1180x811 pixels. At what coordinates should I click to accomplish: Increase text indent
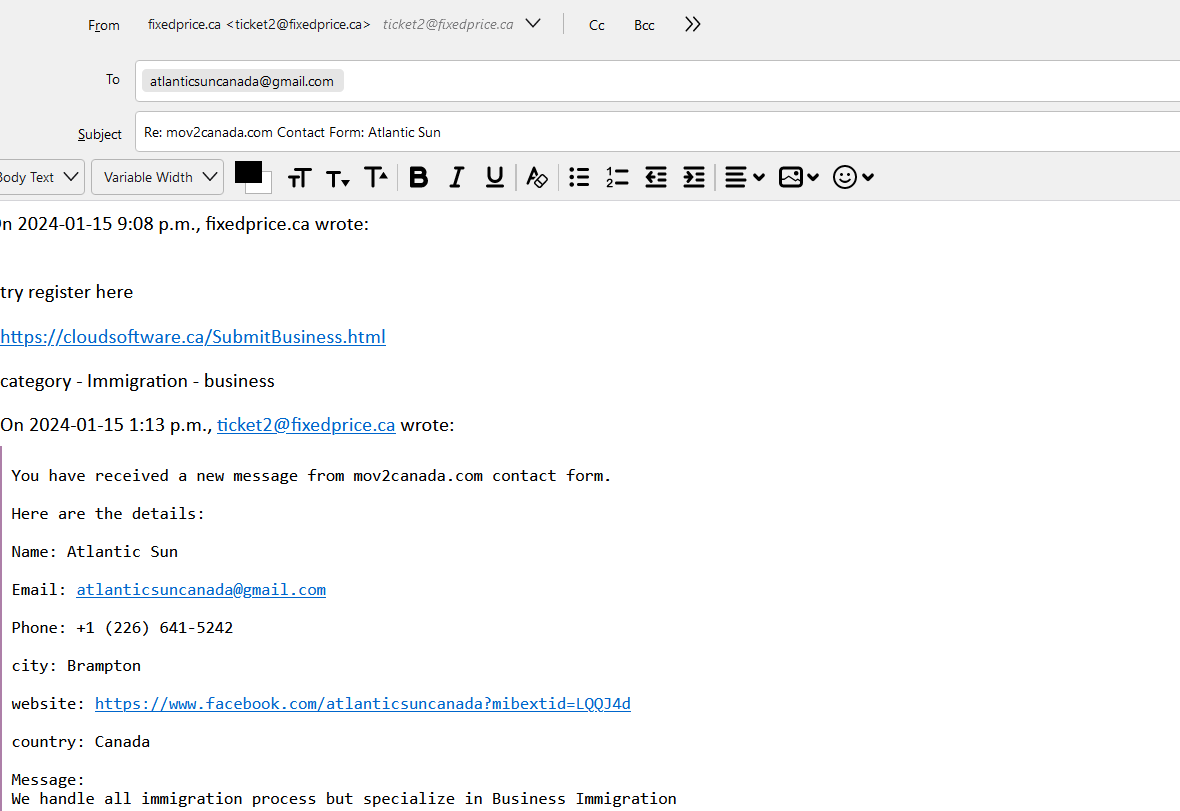point(694,177)
